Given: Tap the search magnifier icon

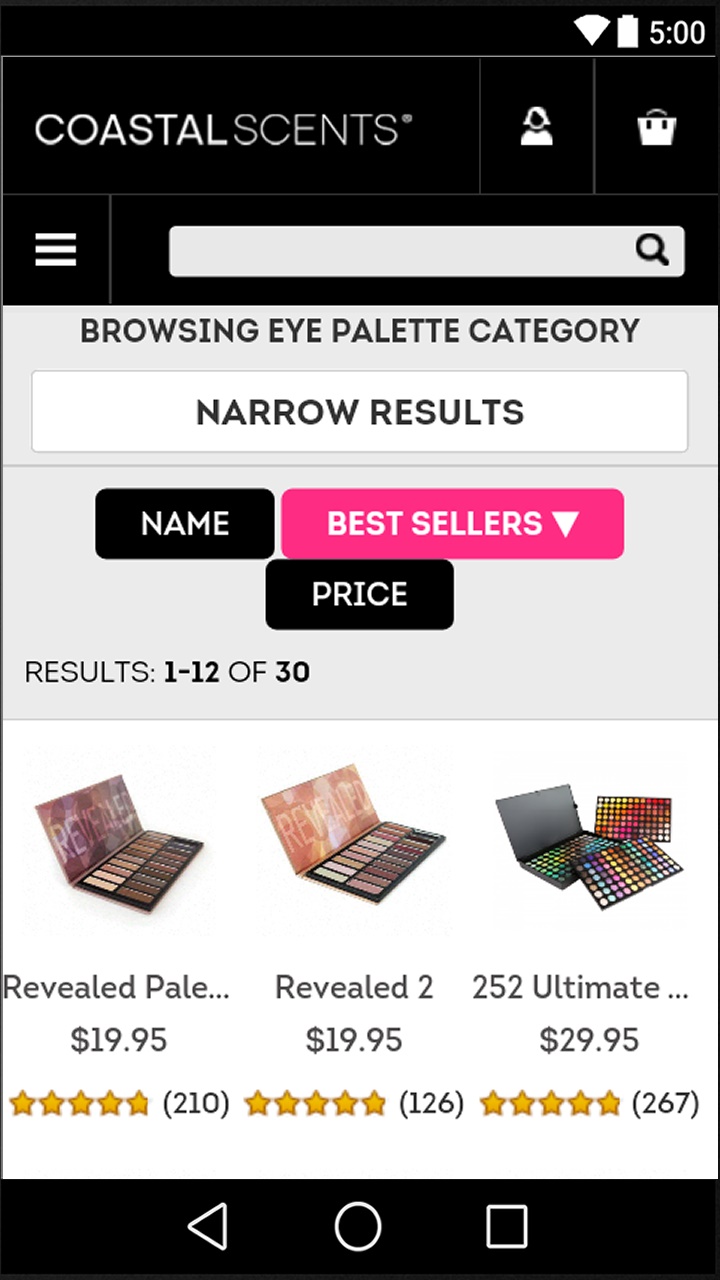Looking at the screenshot, I should (x=653, y=250).
